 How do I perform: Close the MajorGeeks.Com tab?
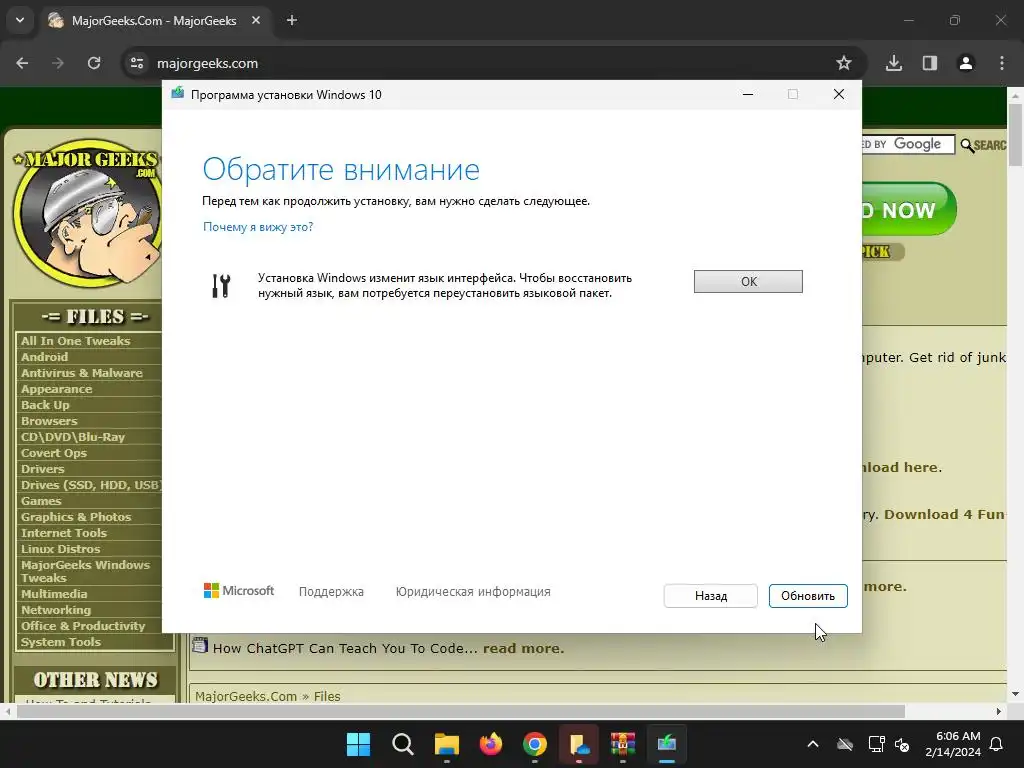pyautogui.click(x=256, y=21)
